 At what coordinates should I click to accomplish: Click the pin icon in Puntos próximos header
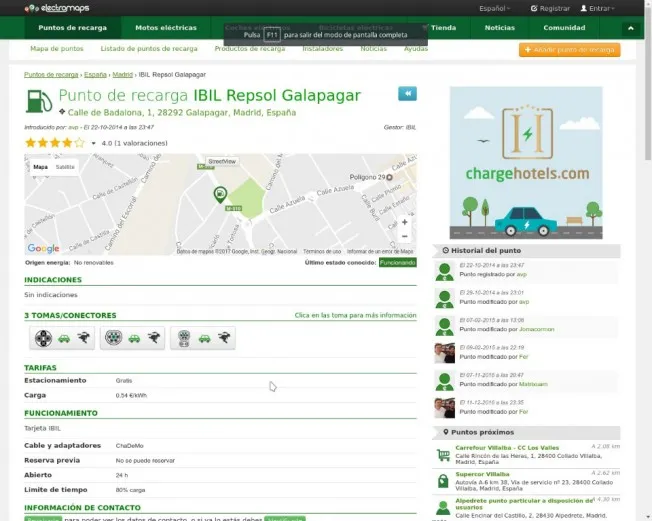(446, 432)
